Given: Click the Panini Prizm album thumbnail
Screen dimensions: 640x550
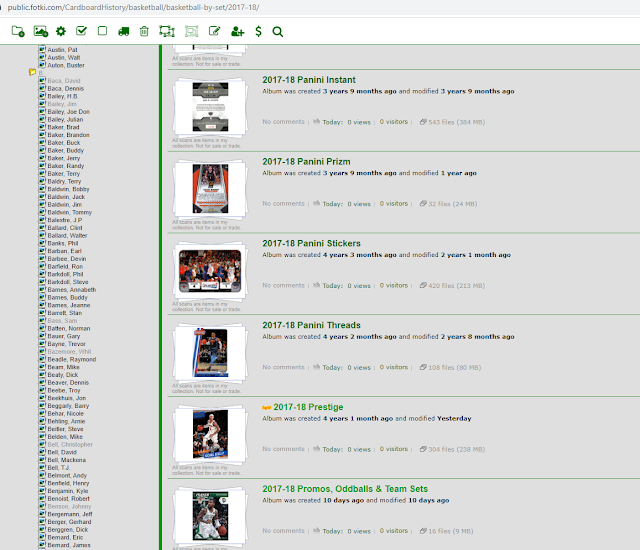Looking at the screenshot, I should point(210,189).
